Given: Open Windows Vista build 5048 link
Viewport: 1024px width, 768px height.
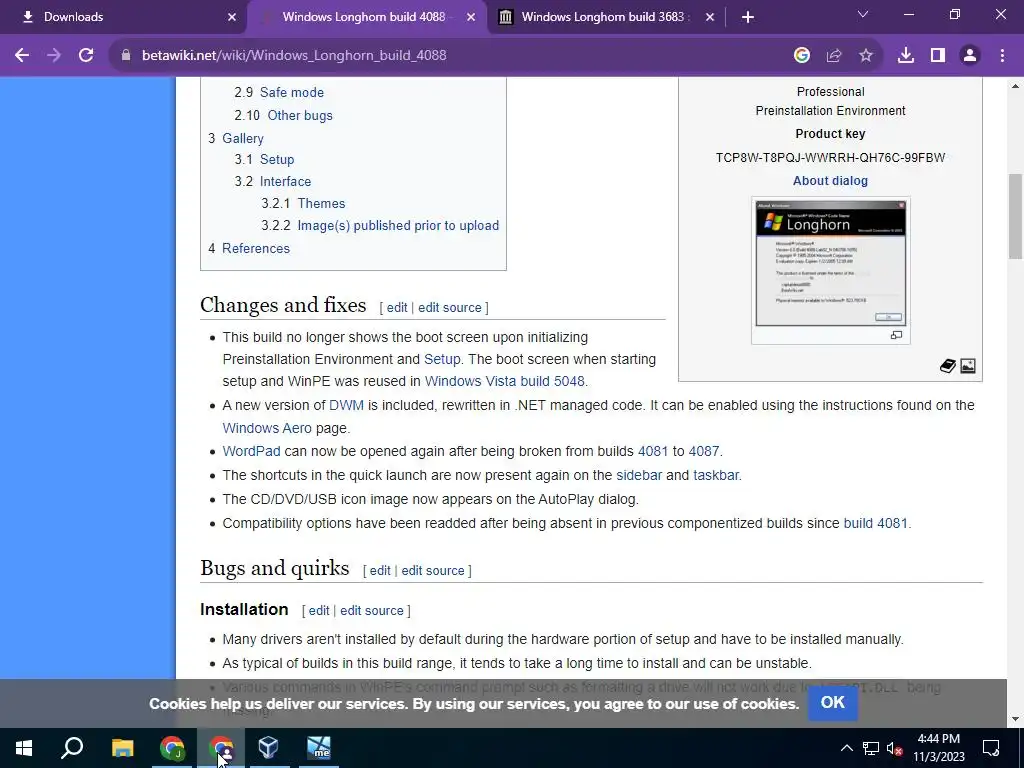Looking at the screenshot, I should (x=505, y=381).
